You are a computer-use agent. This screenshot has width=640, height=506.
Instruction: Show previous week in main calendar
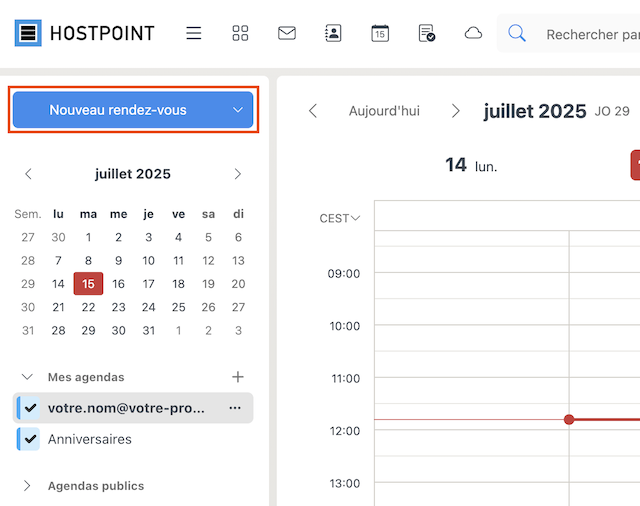[x=313, y=111]
